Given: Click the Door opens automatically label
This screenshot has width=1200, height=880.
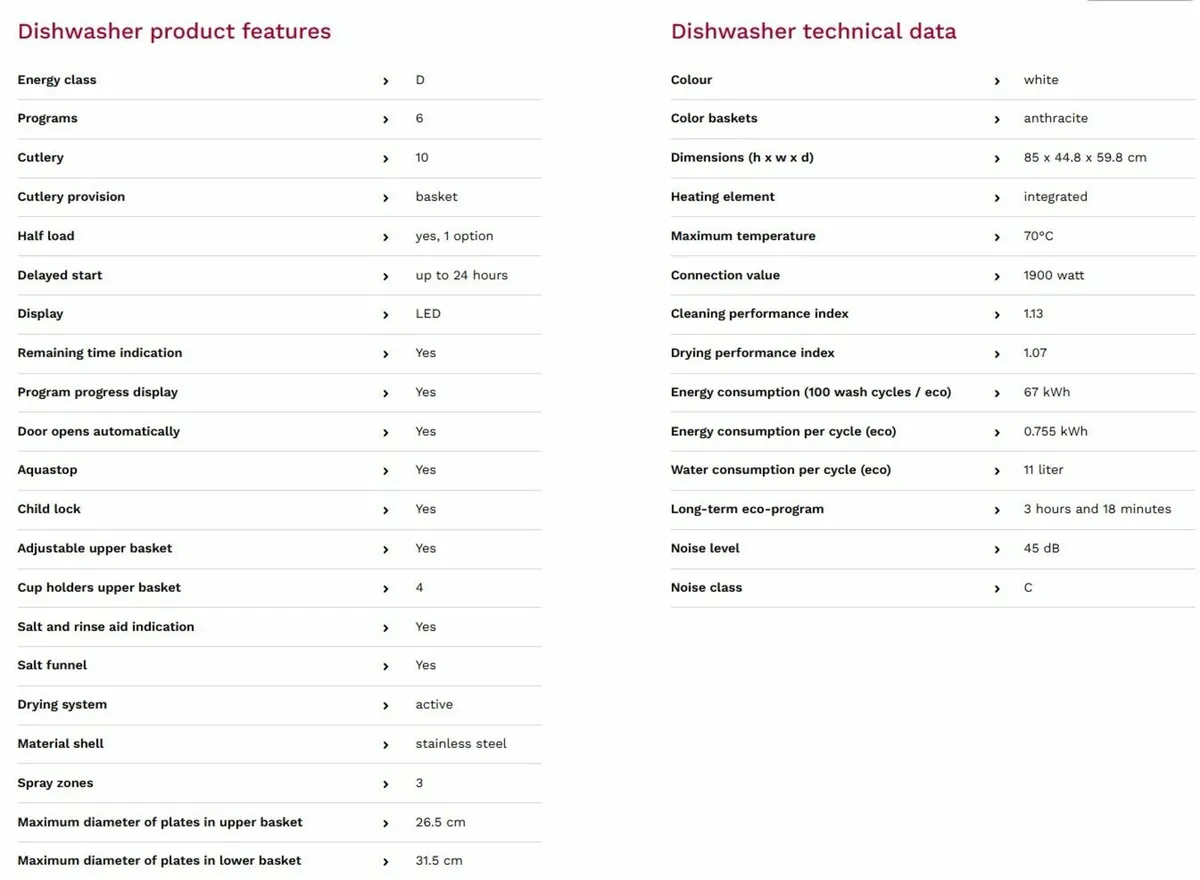Looking at the screenshot, I should [98, 431].
